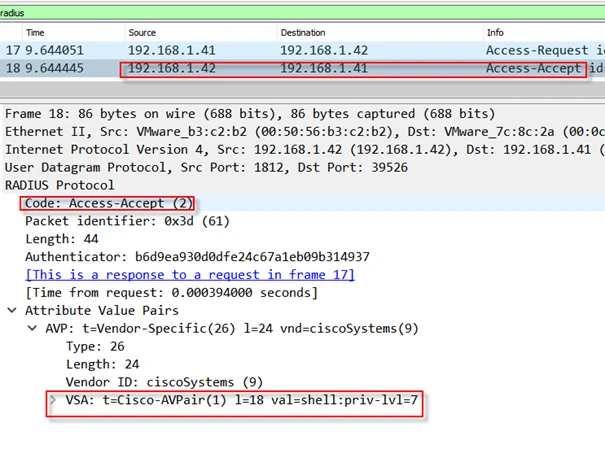
Task: Select the Code: Access-Accept (2) field
Action: coord(109,203)
